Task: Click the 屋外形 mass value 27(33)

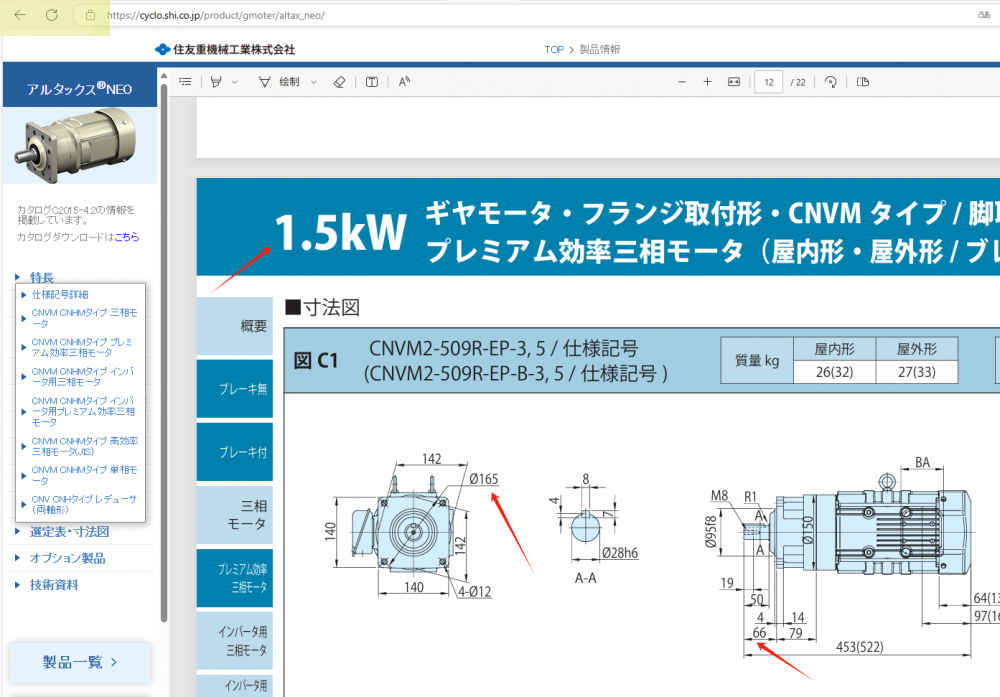Action: pyautogui.click(x=917, y=372)
